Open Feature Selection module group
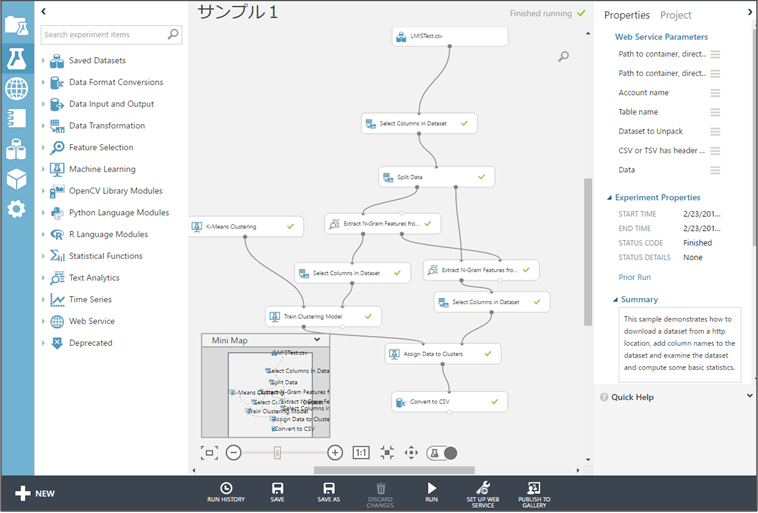This screenshot has height=513, width=758. point(101,147)
